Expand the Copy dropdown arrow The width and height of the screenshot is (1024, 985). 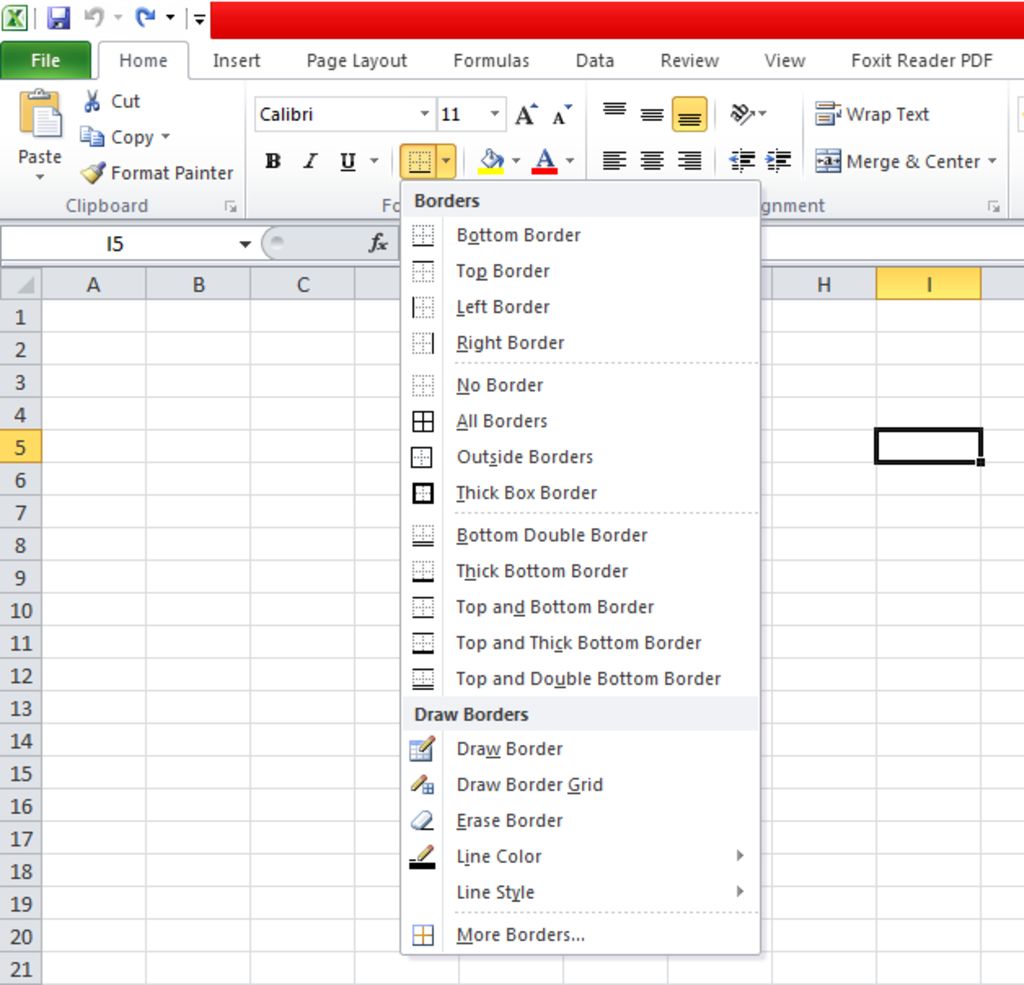[165, 137]
